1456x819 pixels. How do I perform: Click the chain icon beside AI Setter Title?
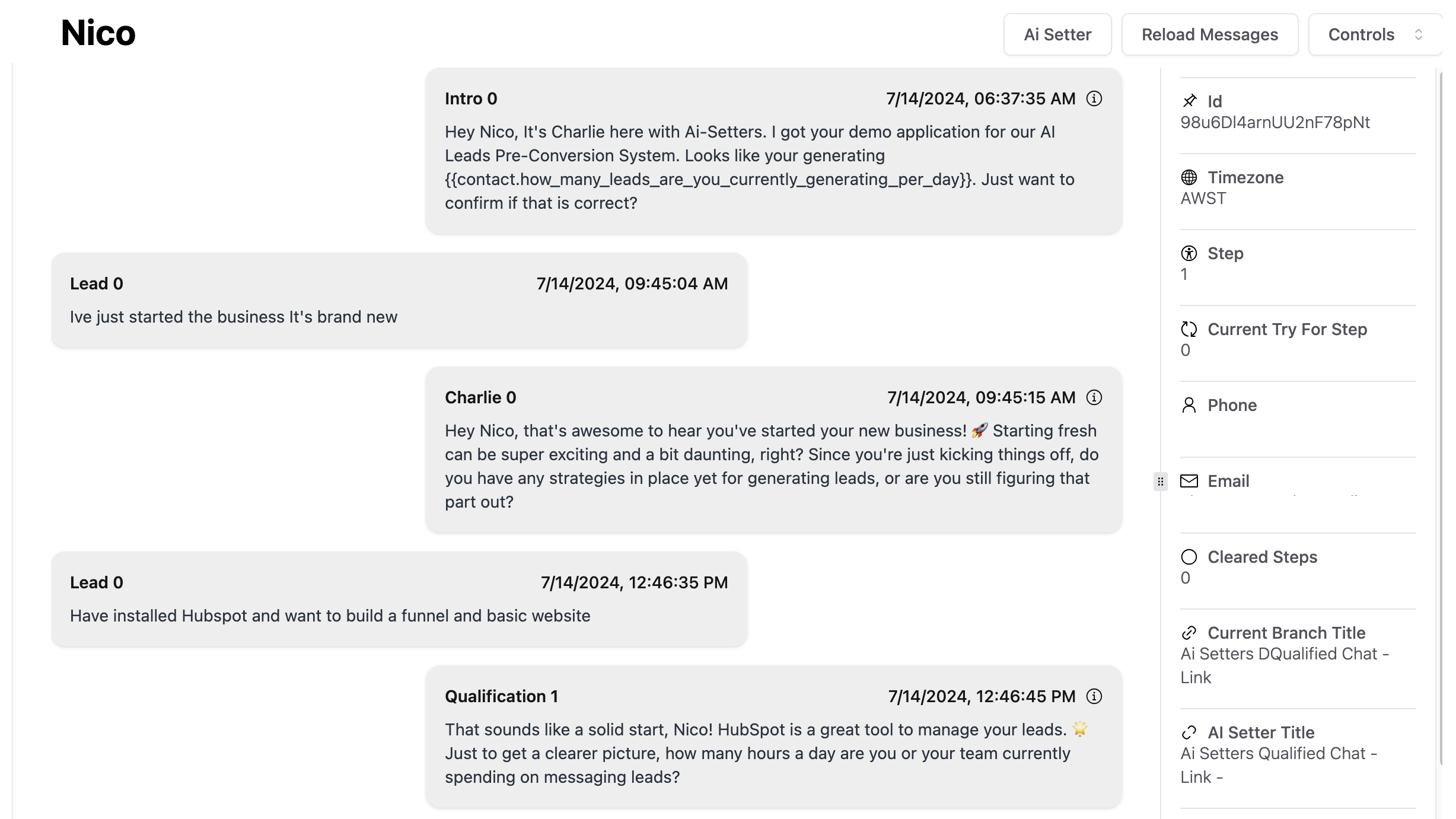[x=1189, y=732]
